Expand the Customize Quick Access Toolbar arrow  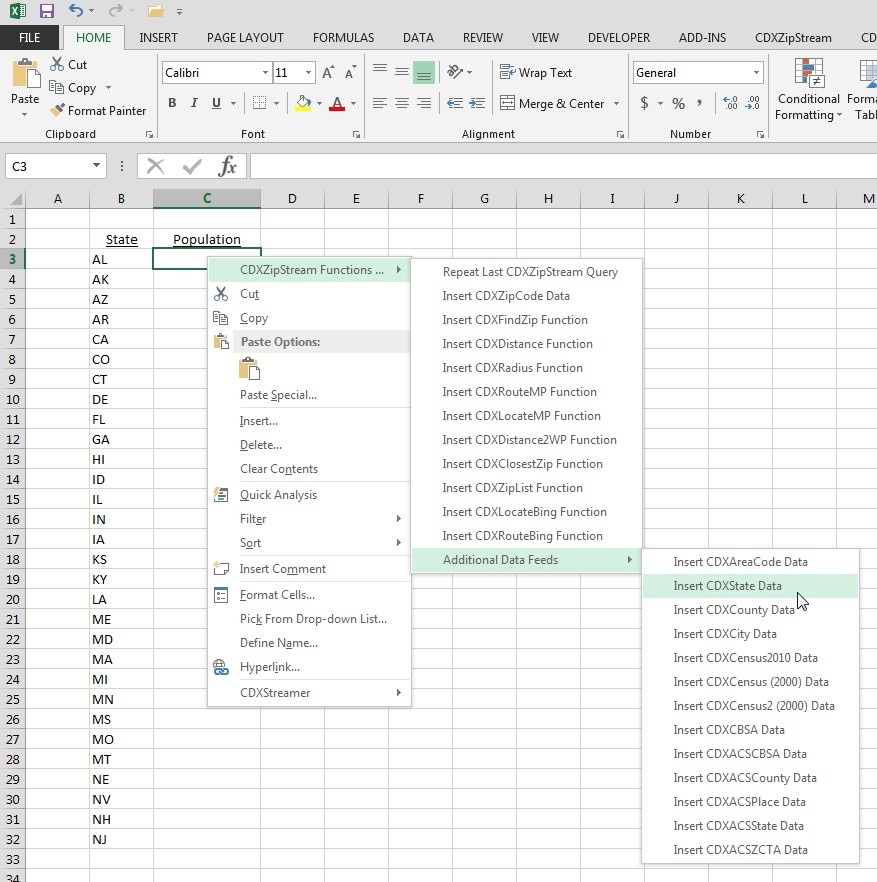(179, 11)
